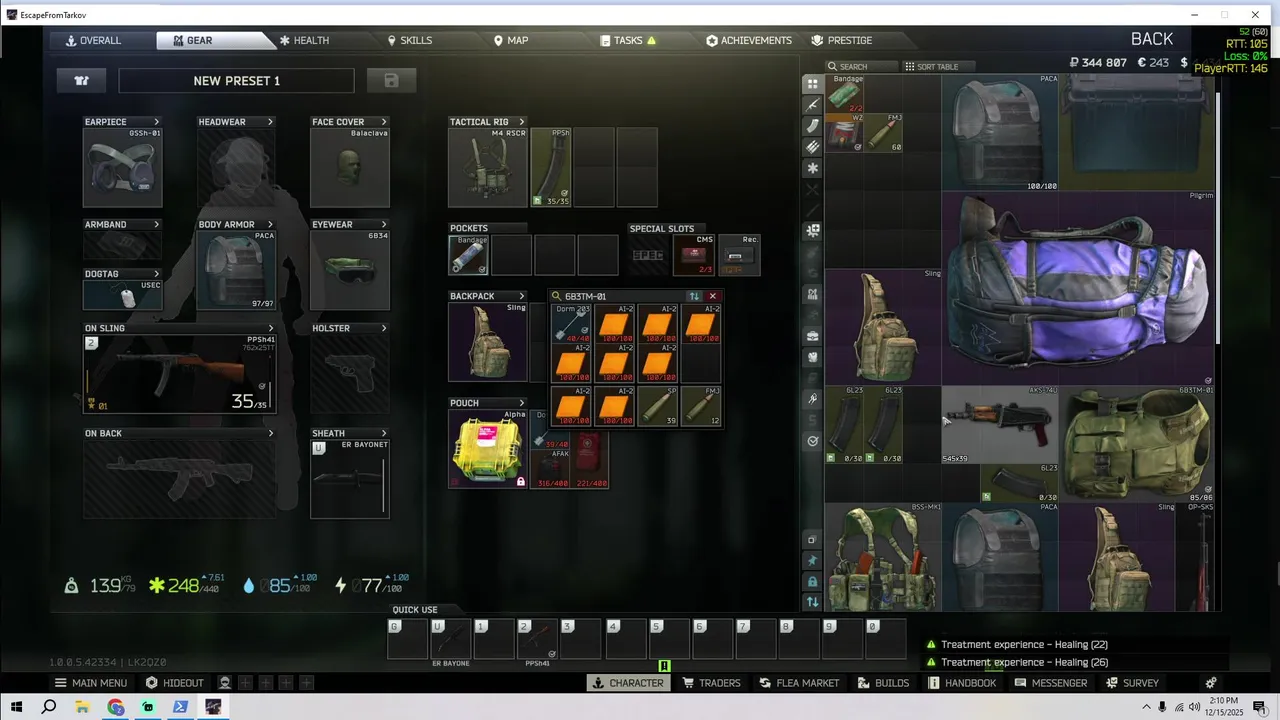Expand the Backpack slot arrow

[x=521, y=296]
